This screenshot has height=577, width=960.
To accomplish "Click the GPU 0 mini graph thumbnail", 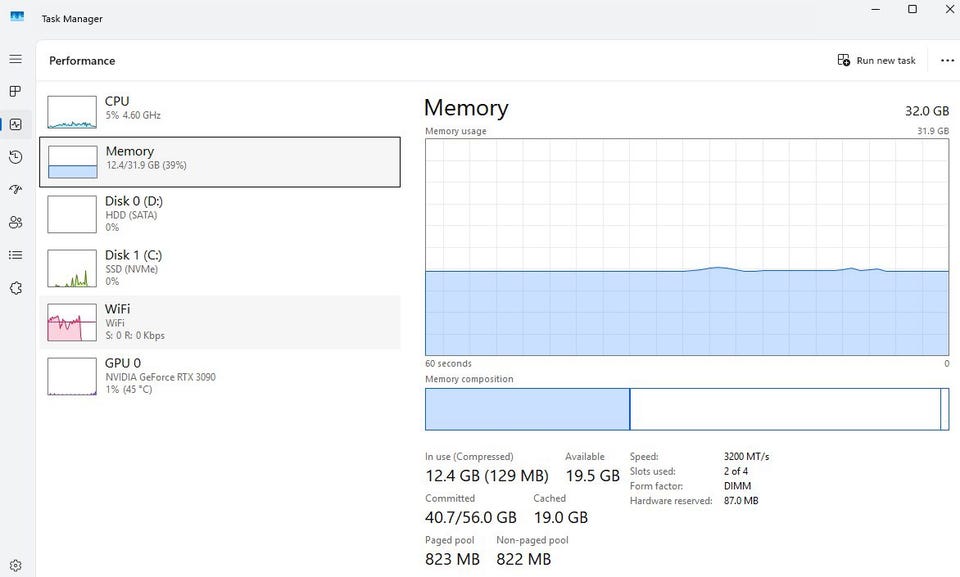I will 72,377.
